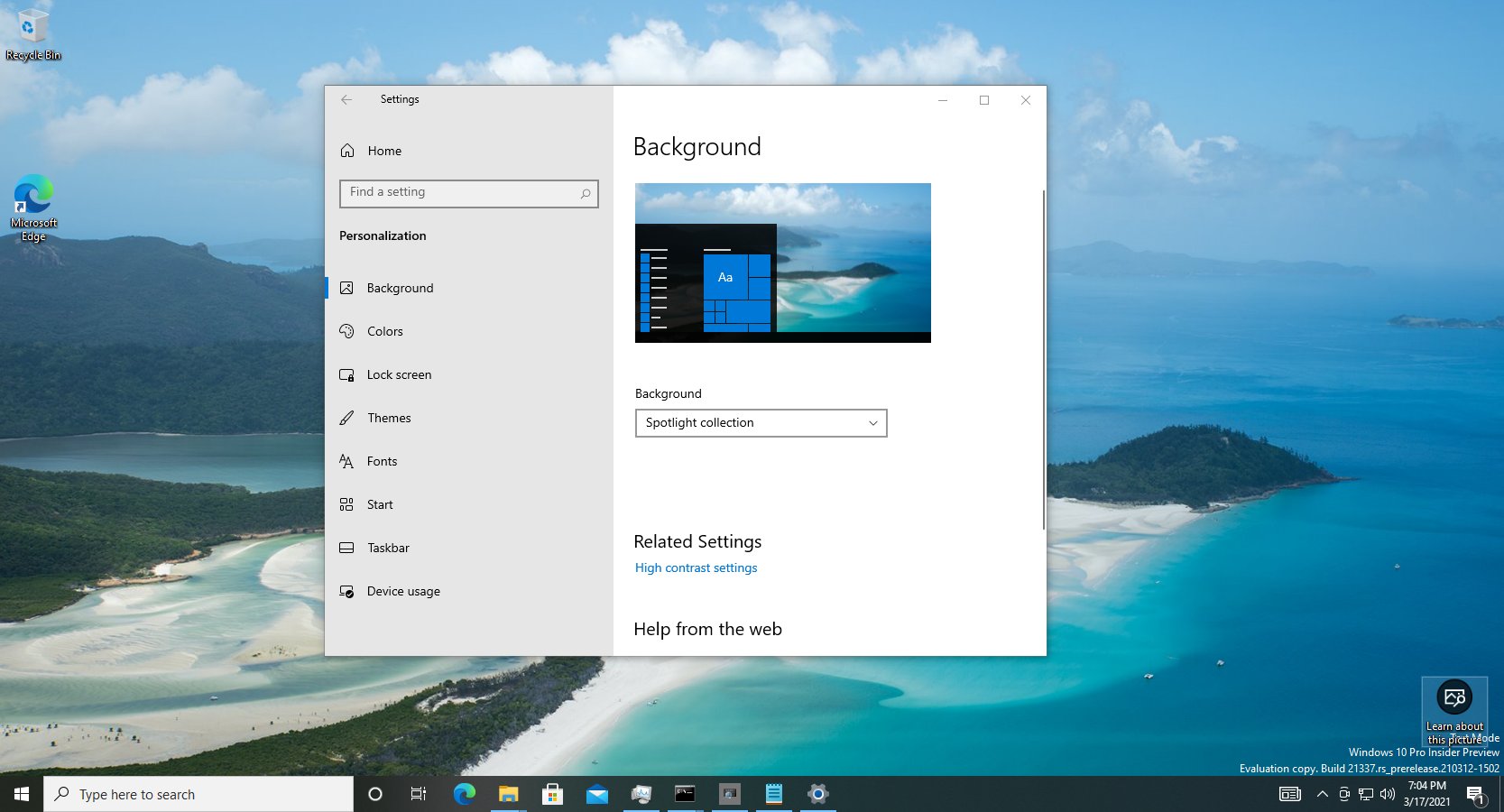Open Device usage settings

pyautogui.click(x=403, y=591)
